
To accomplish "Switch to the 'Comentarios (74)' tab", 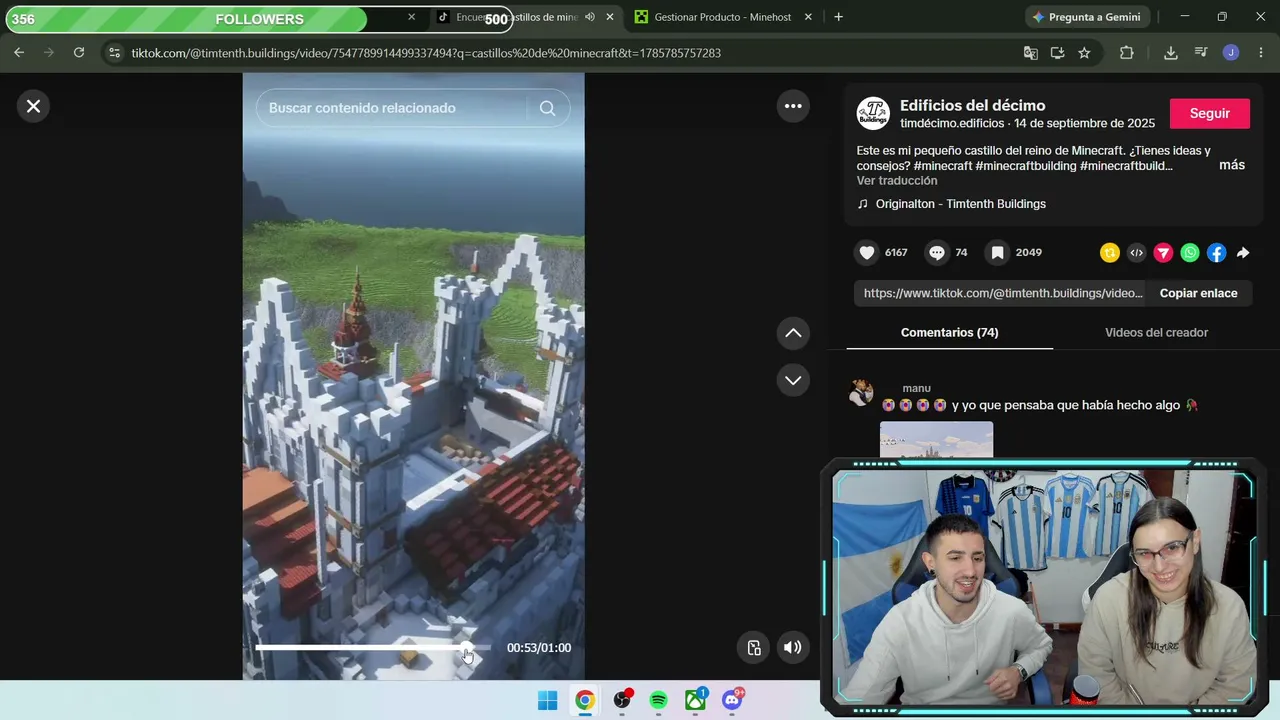I will [x=950, y=332].
